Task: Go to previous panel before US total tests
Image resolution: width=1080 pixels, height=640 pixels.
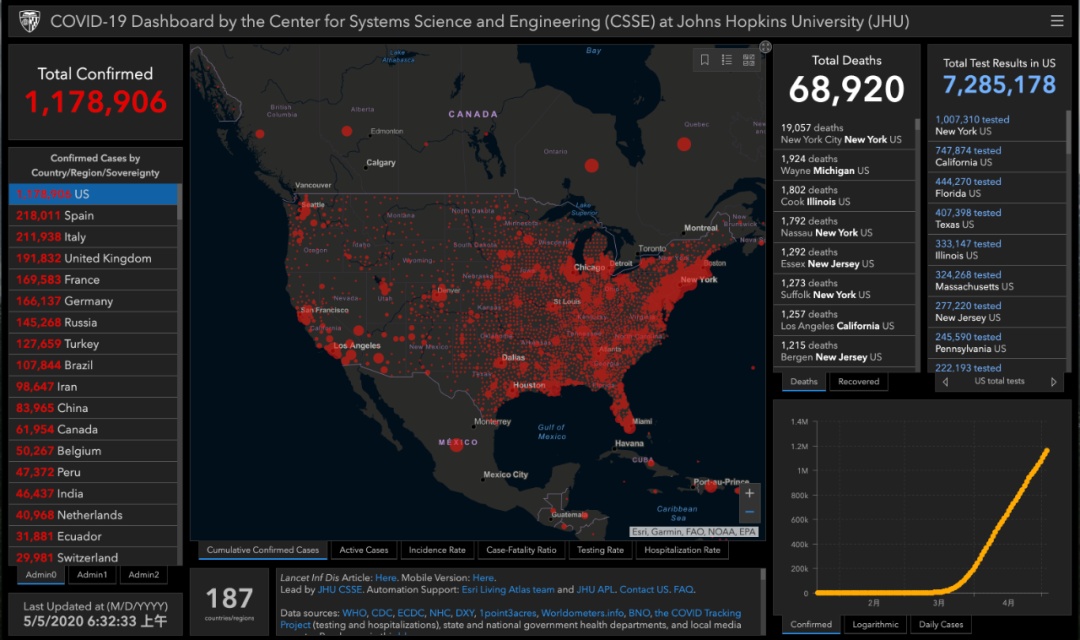Action: [946, 382]
